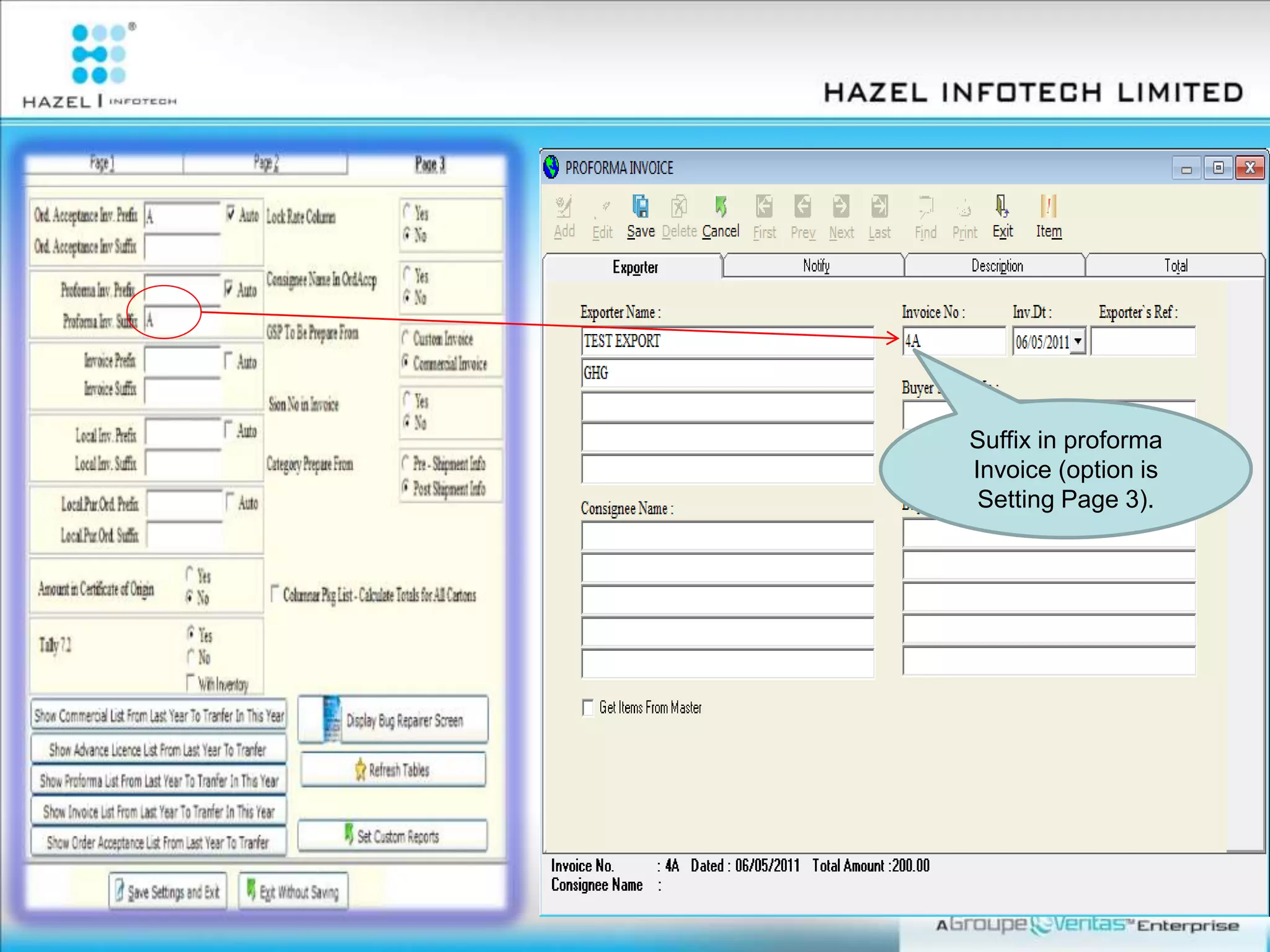Screen dimensions: 1270x952
Task: Click the Proforma Invoice globe icon
Action: point(551,167)
